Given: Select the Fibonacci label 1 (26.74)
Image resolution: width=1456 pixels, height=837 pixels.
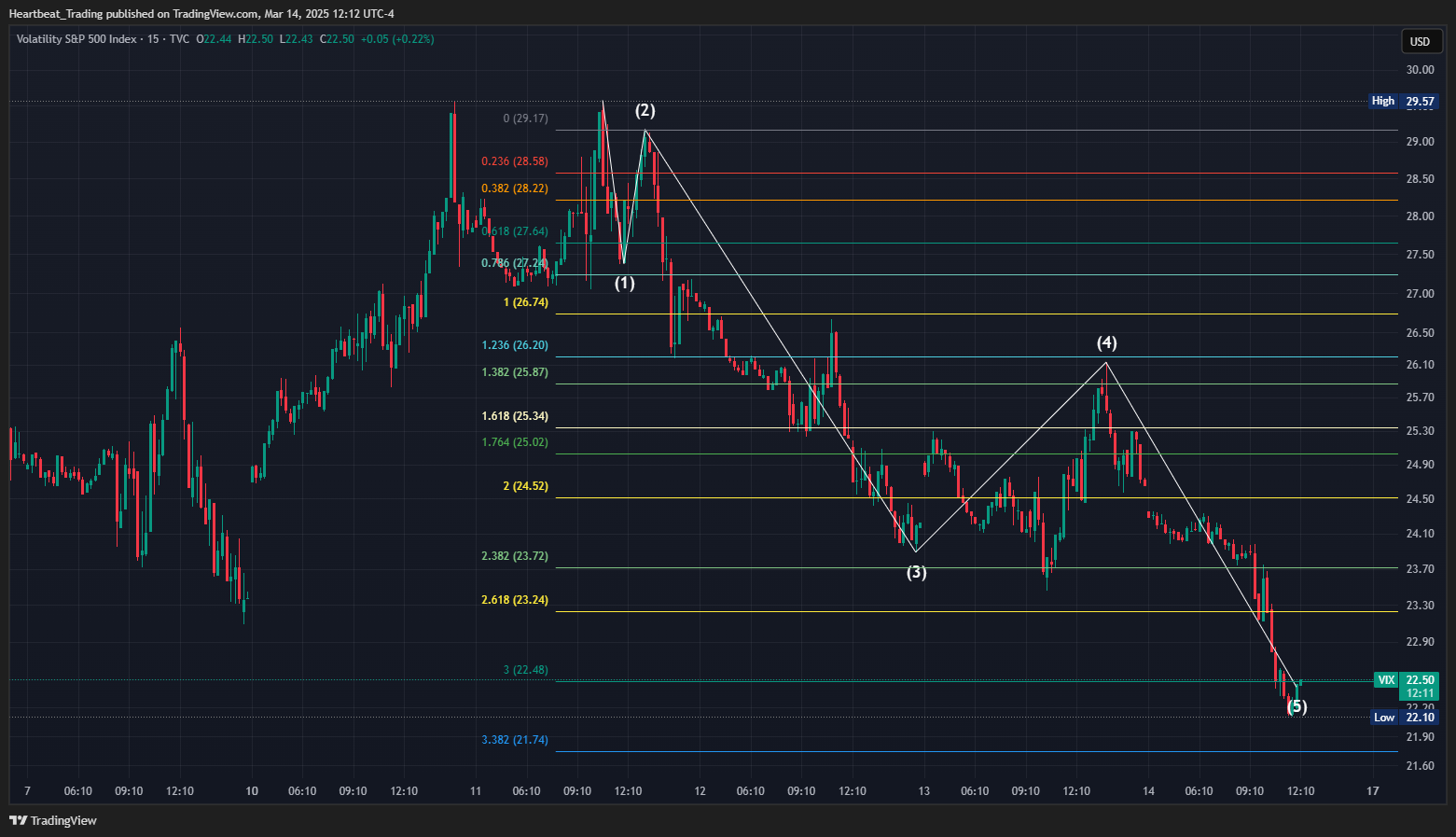Looking at the screenshot, I should [x=526, y=302].
